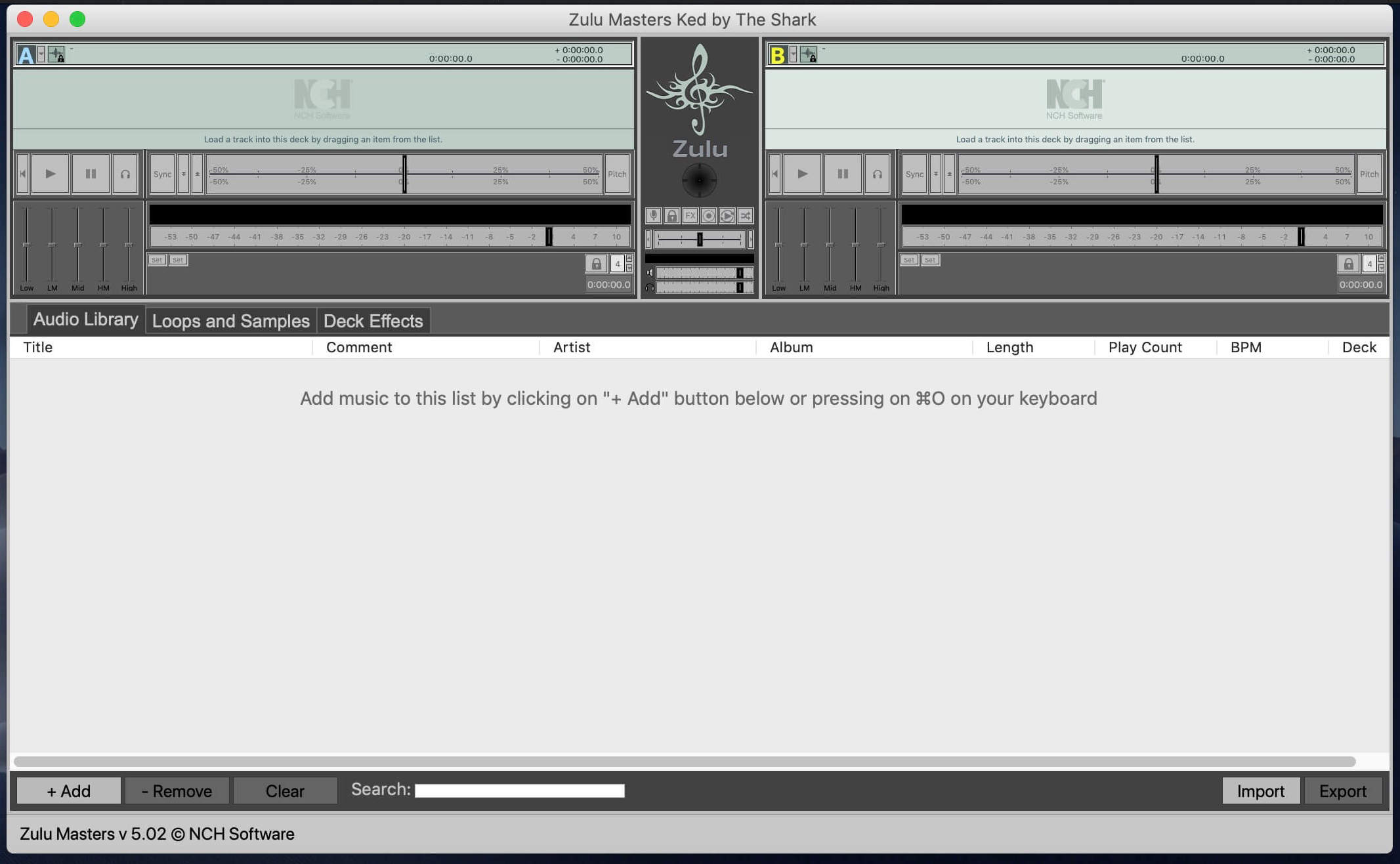
Task: Toggle loop lock icon on Deck A
Action: click(596, 264)
